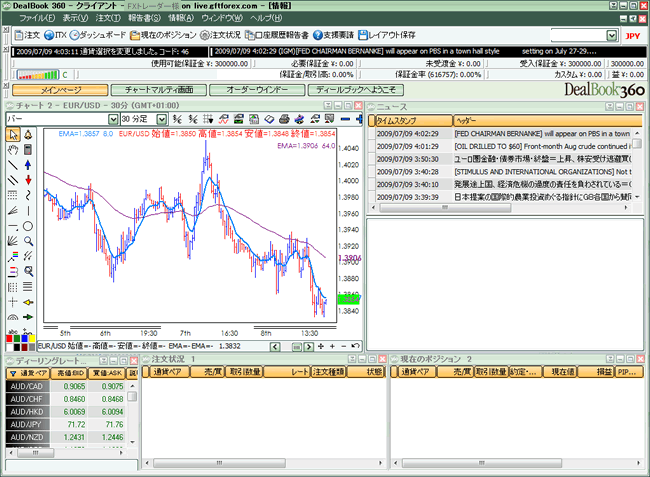
Task: Click the AUD/NZD ask price 1.2446
Action: coord(112,437)
